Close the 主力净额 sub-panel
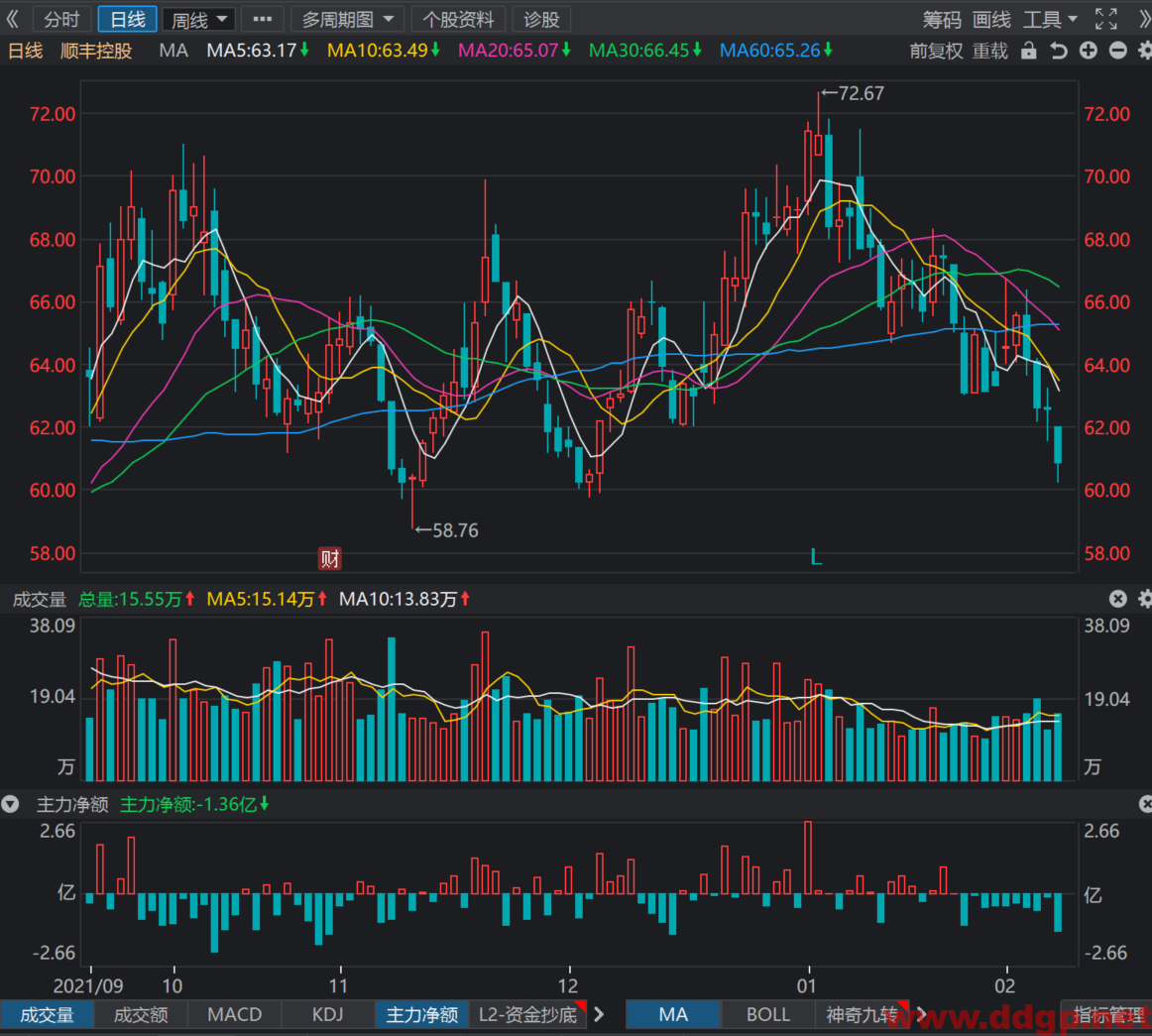Screen dimensions: 1152x1036 1145,805
